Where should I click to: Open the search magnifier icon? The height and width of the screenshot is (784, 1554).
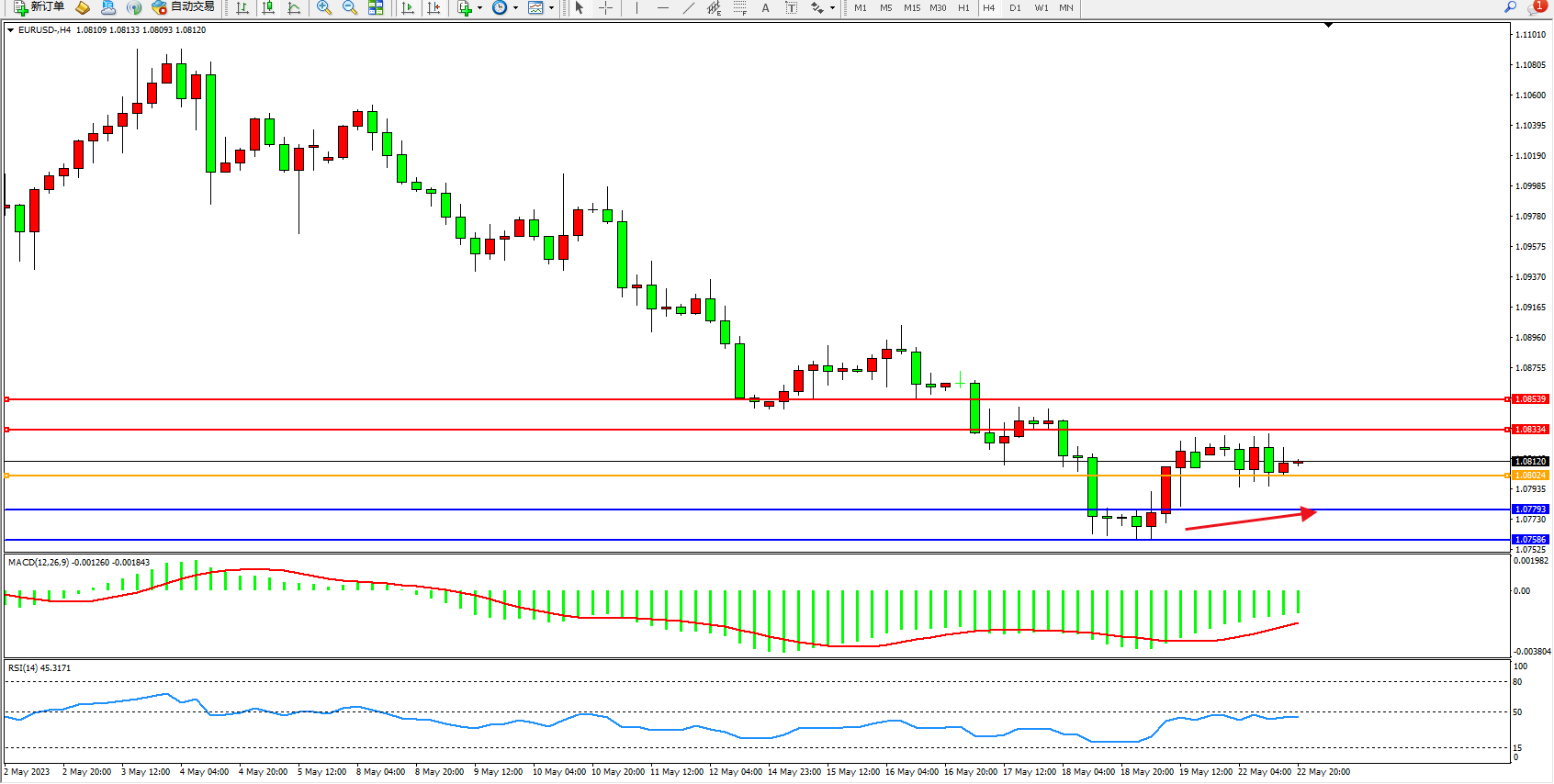point(1510,7)
